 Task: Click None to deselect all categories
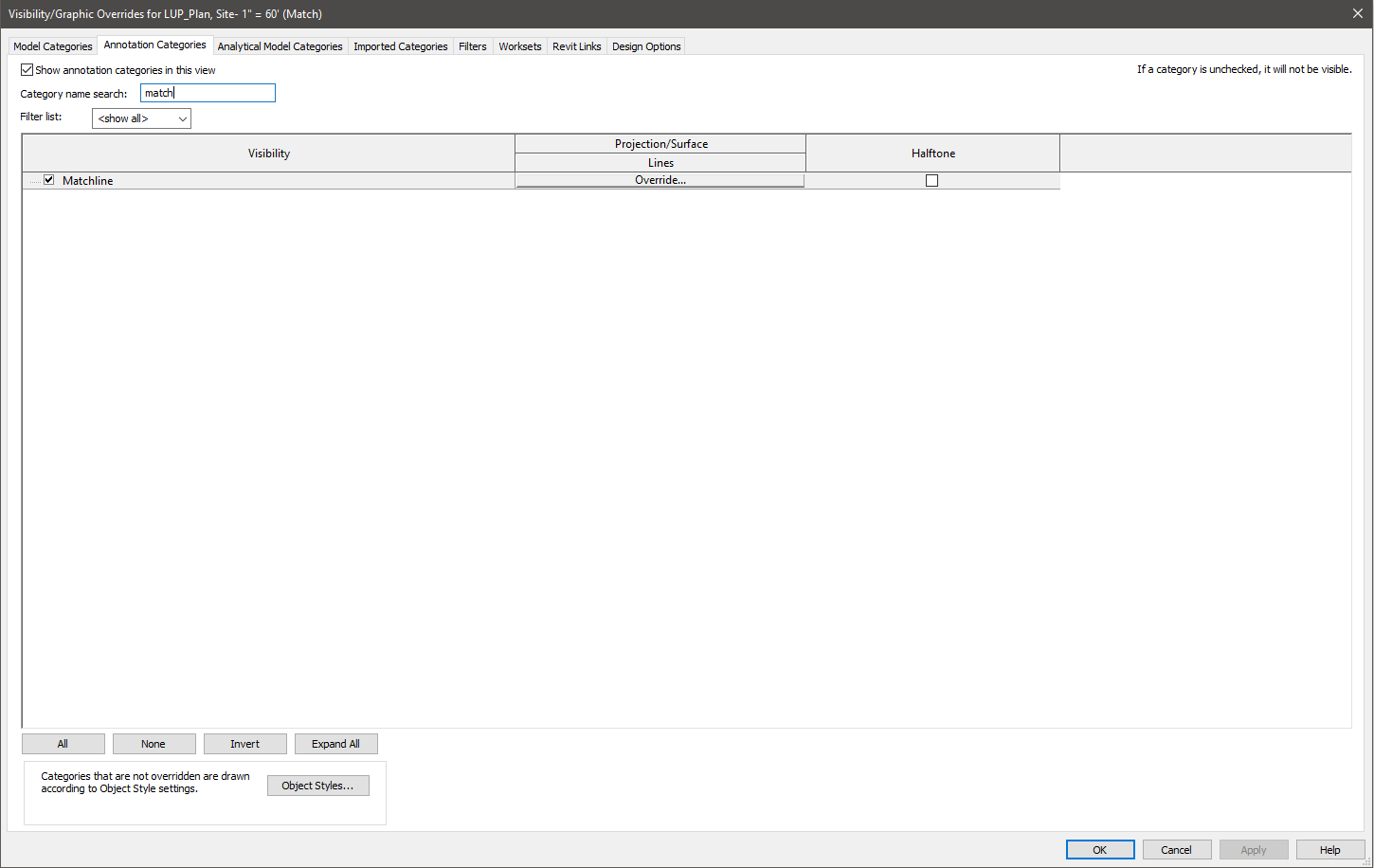coord(154,743)
